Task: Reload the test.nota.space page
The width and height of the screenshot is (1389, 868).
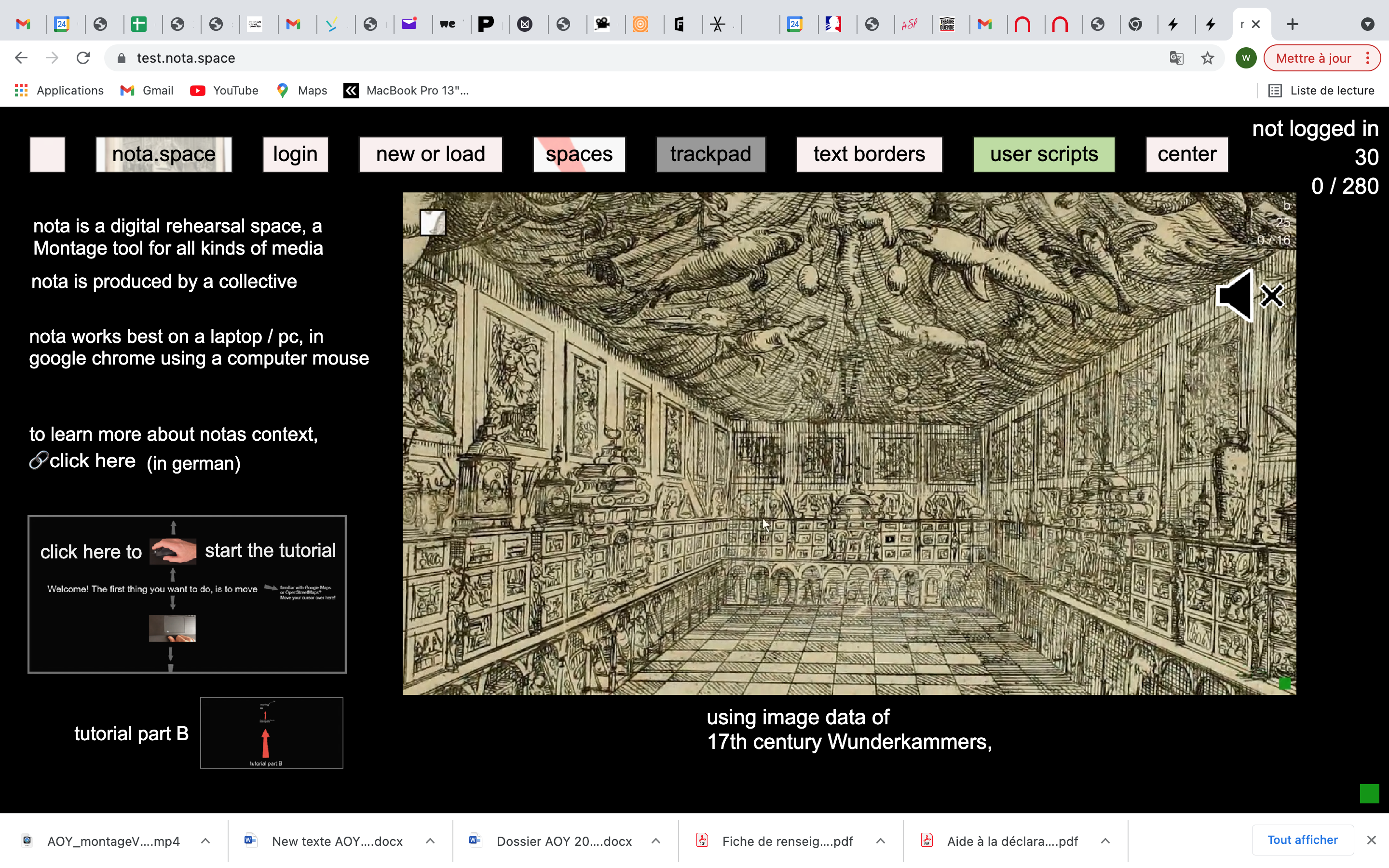Action: (x=83, y=58)
